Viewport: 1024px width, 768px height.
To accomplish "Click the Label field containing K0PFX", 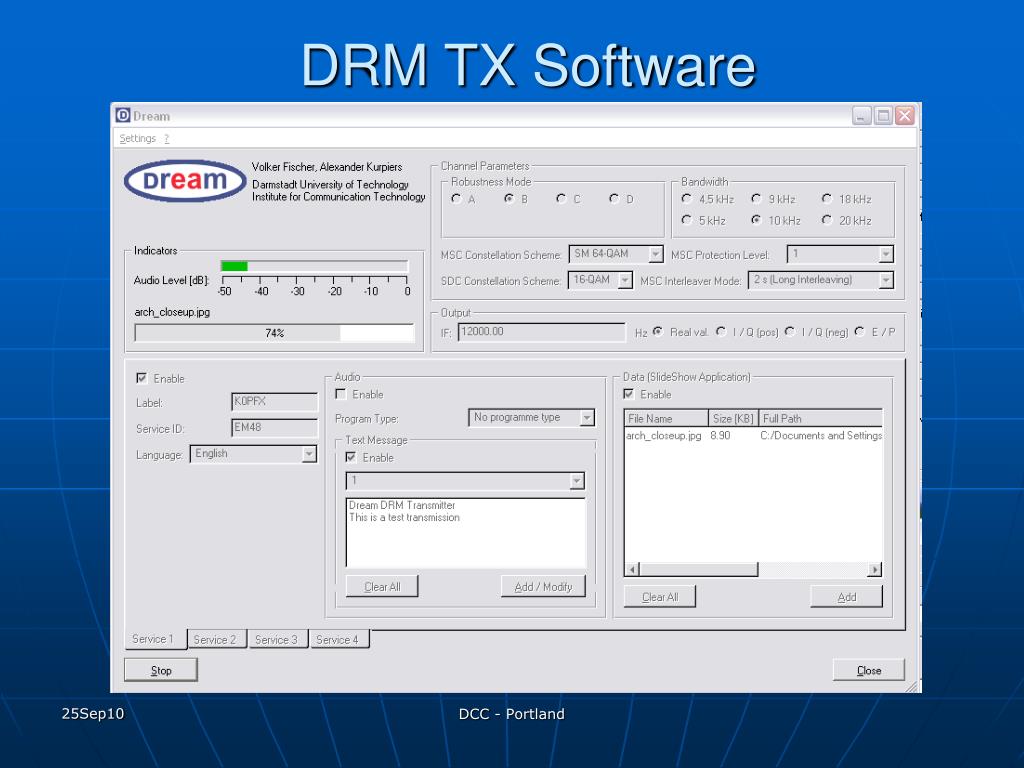I will [274, 402].
